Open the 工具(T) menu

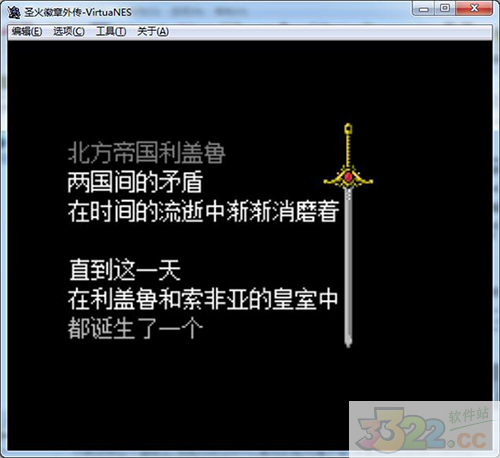tap(111, 32)
